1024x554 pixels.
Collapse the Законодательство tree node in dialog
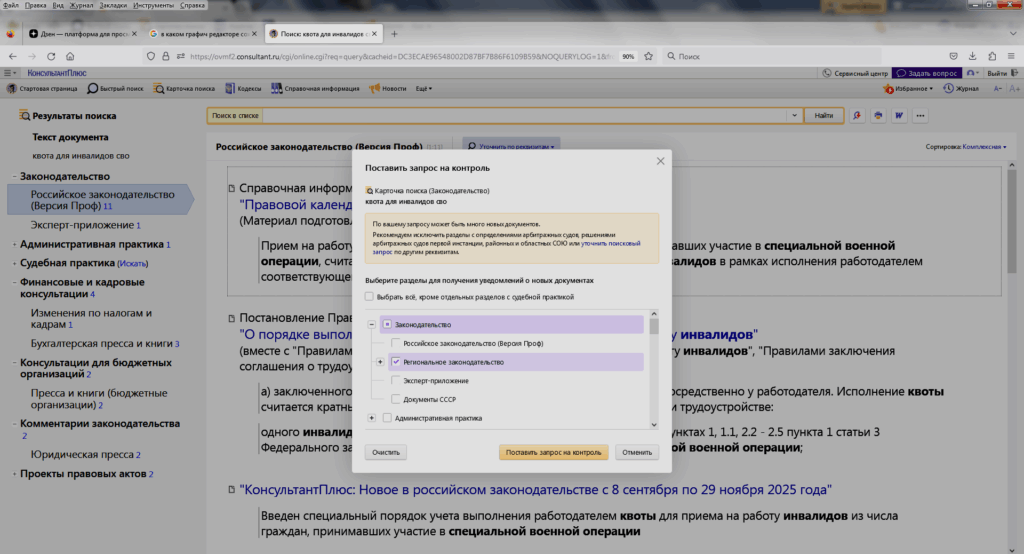pos(372,325)
